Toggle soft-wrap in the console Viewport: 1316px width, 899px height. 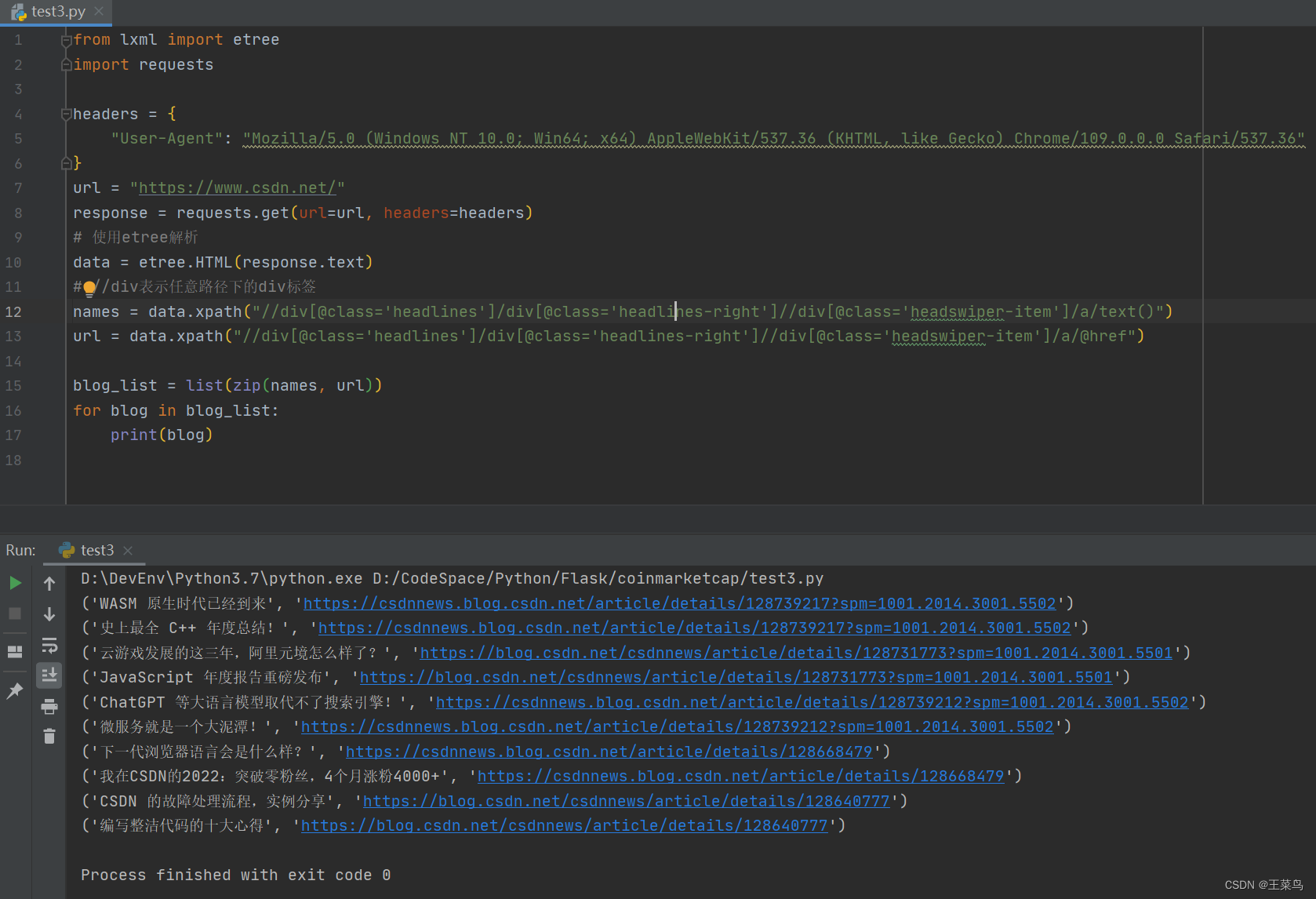49,645
